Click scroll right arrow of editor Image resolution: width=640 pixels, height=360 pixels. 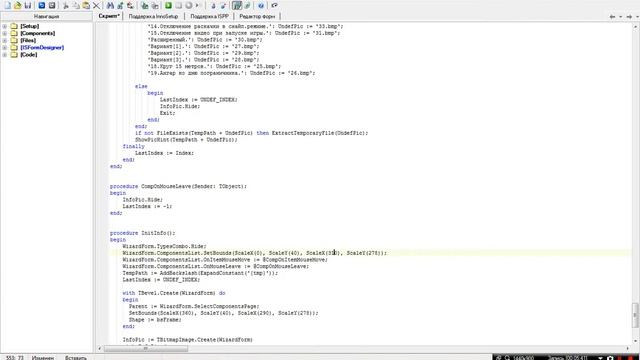[628, 349]
